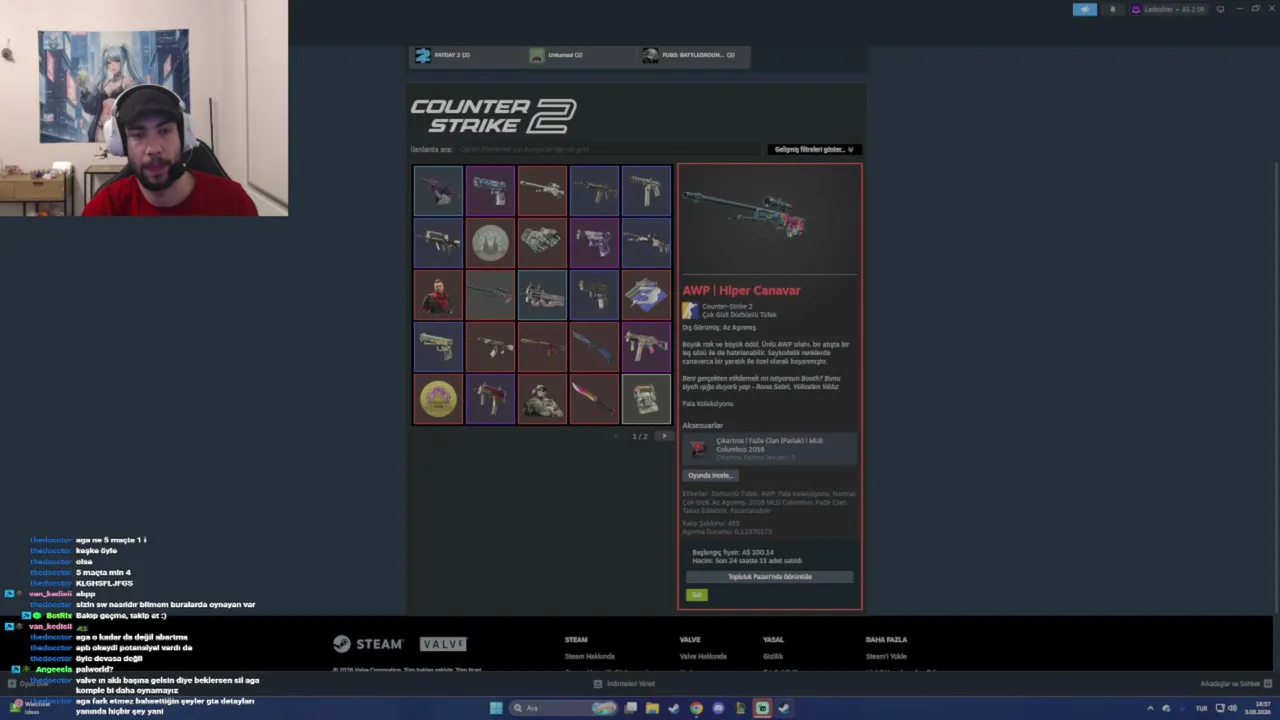Viewport: 1280px width, 720px height.
Task: Open the taskbar clock and date
Action: (x=1259, y=708)
